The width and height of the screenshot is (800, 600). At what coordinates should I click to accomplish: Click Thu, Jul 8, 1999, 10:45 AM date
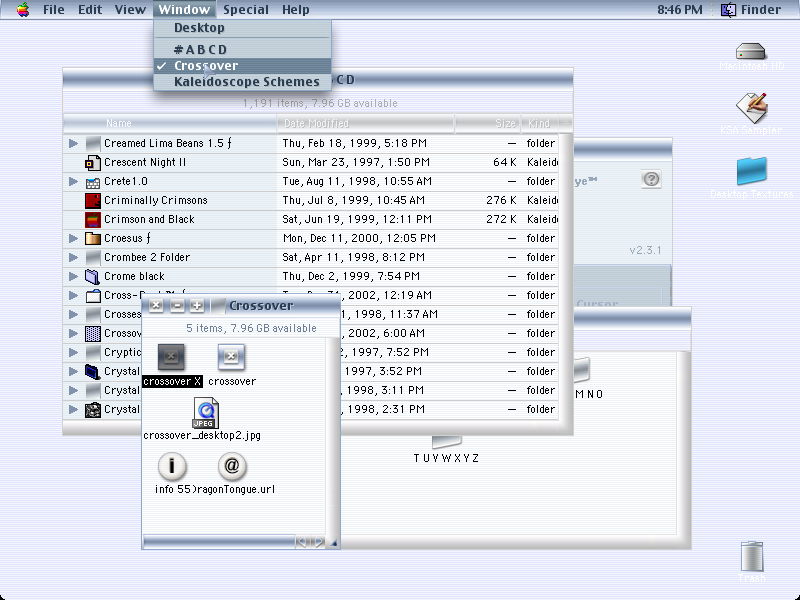[354, 201]
